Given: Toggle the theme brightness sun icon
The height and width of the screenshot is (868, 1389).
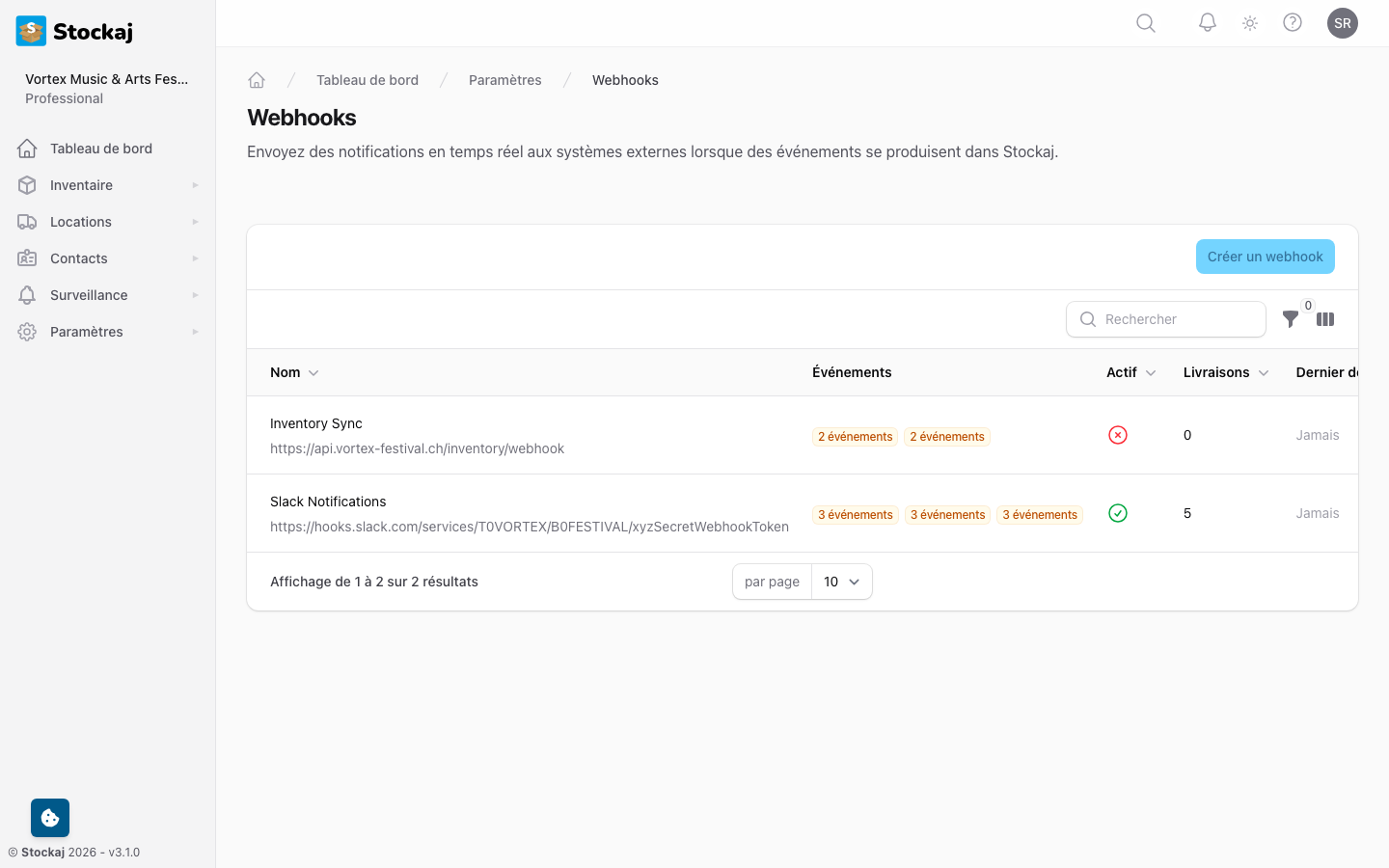Looking at the screenshot, I should coord(1249,22).
